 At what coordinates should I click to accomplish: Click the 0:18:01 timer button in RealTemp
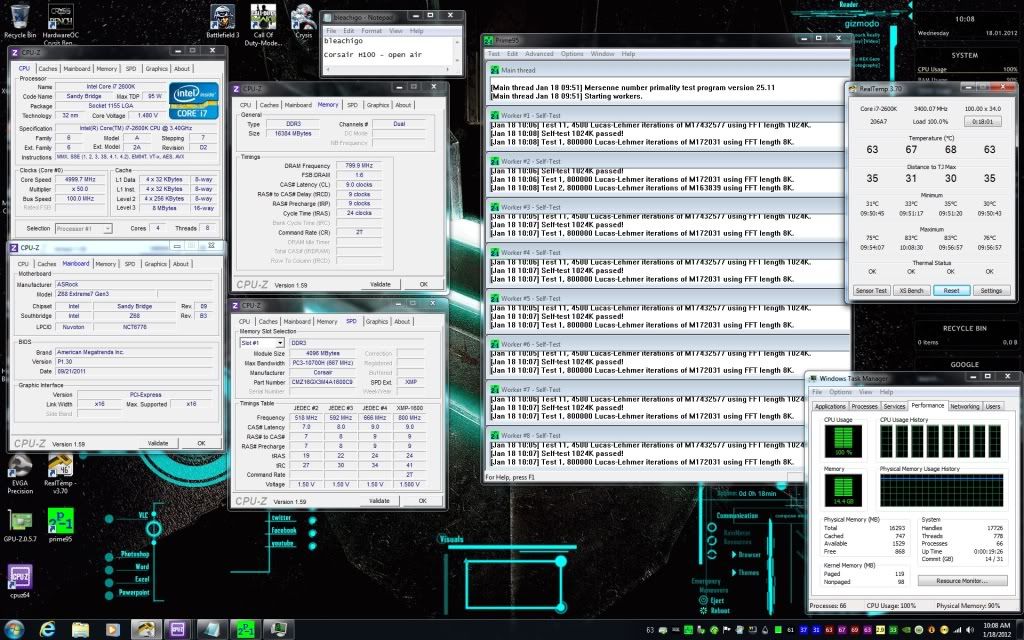983,121
